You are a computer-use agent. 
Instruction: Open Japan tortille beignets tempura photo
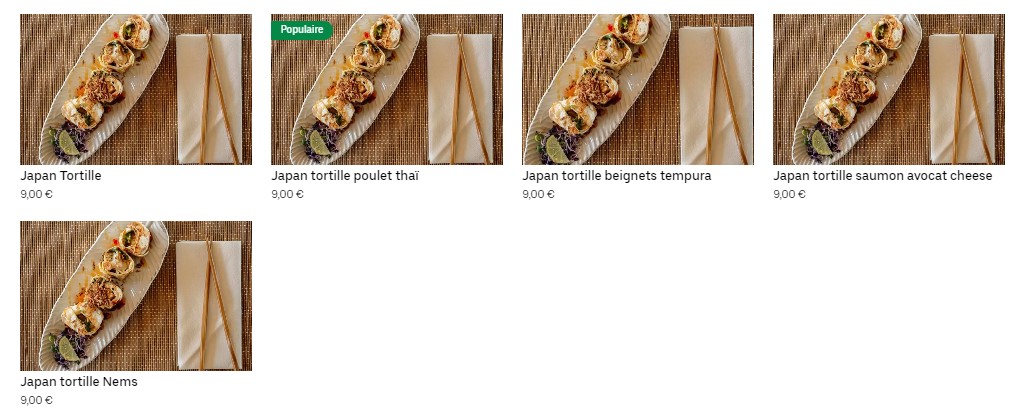pos(638,90)
